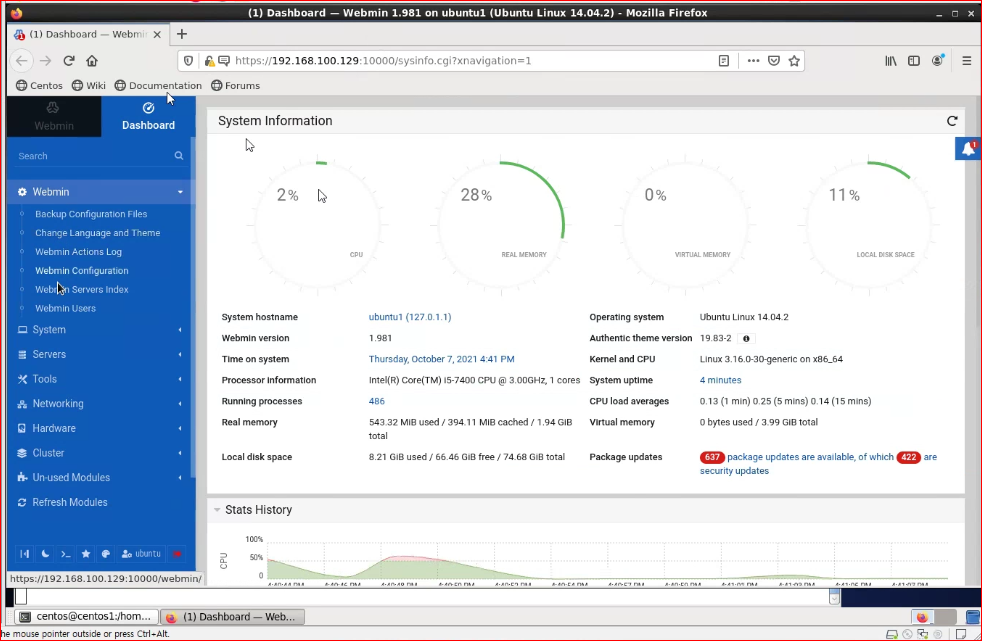Open the command shell prompt icon
Image resolution: width=982 pixels, height=641 pixels.
pos(65,553)
